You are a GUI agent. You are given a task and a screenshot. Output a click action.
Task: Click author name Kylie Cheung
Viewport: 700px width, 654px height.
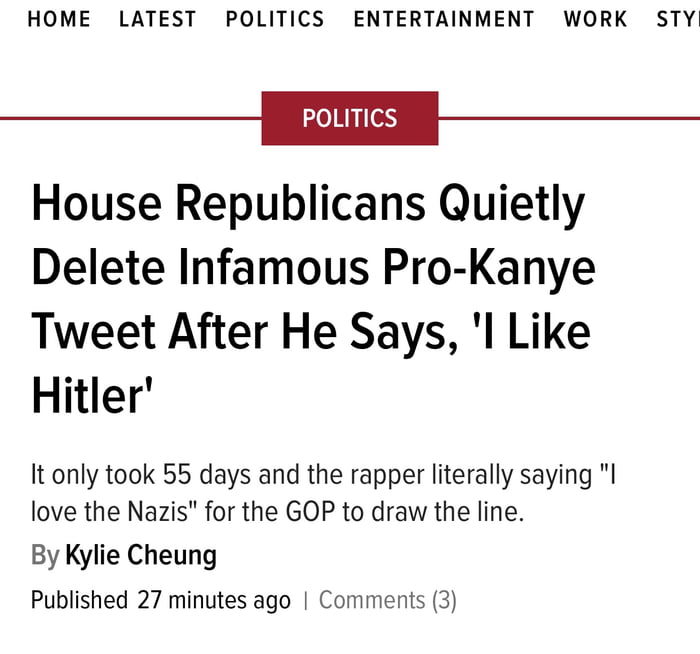click(x=140, y=555)
